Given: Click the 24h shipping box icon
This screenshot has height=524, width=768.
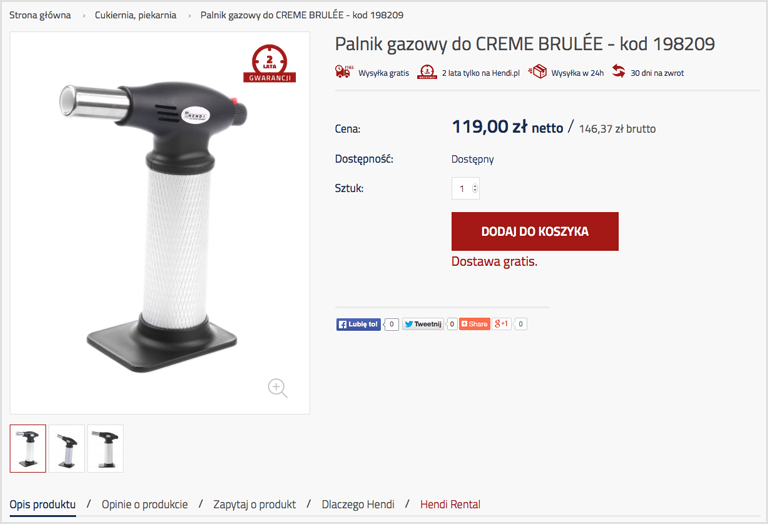Looking at the screenshot, I should click(x=537, y=71).
